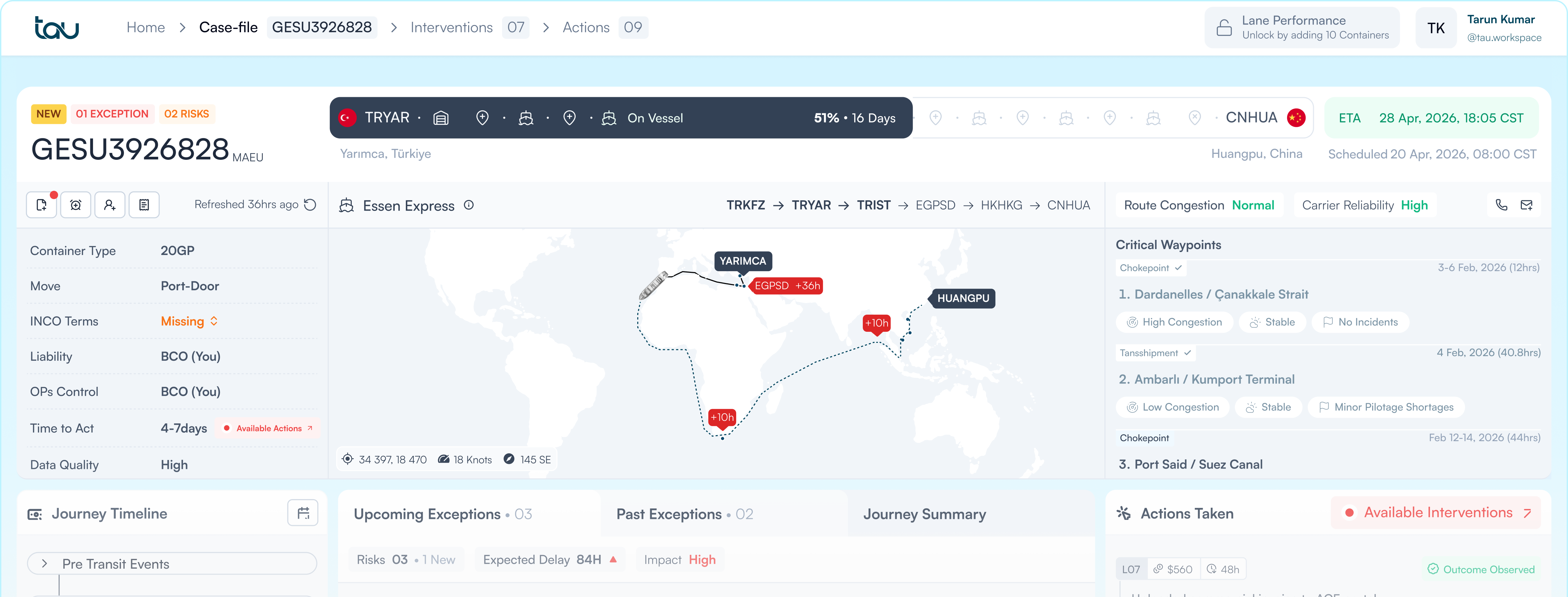
Task: Click the Case-file GESU3926828 breadcrumb
Action: click(x=288, y=27)
